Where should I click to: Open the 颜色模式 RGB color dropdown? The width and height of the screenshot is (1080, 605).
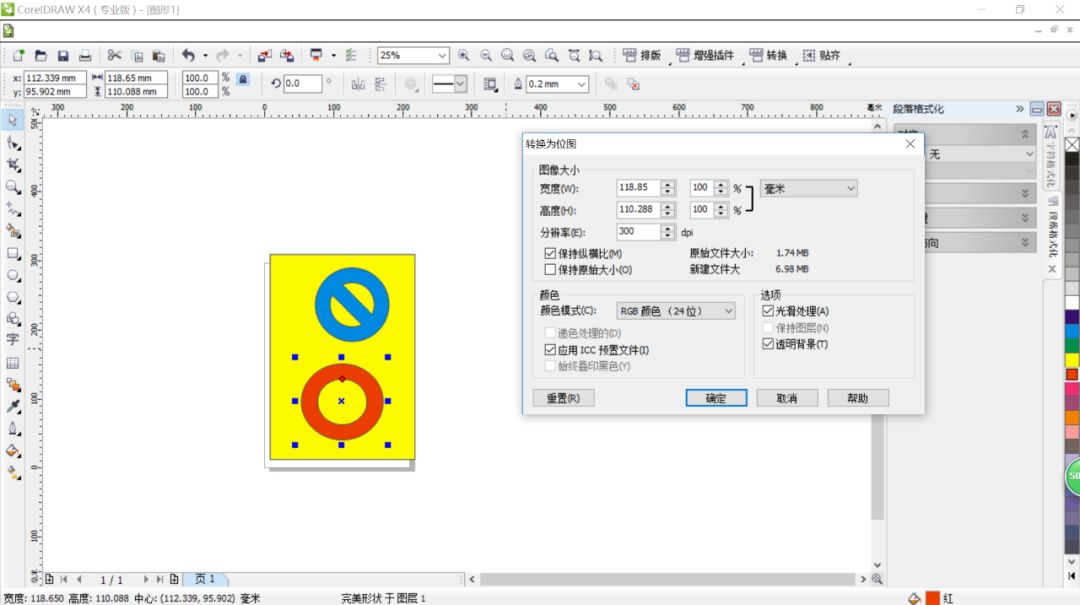[731, 310]
